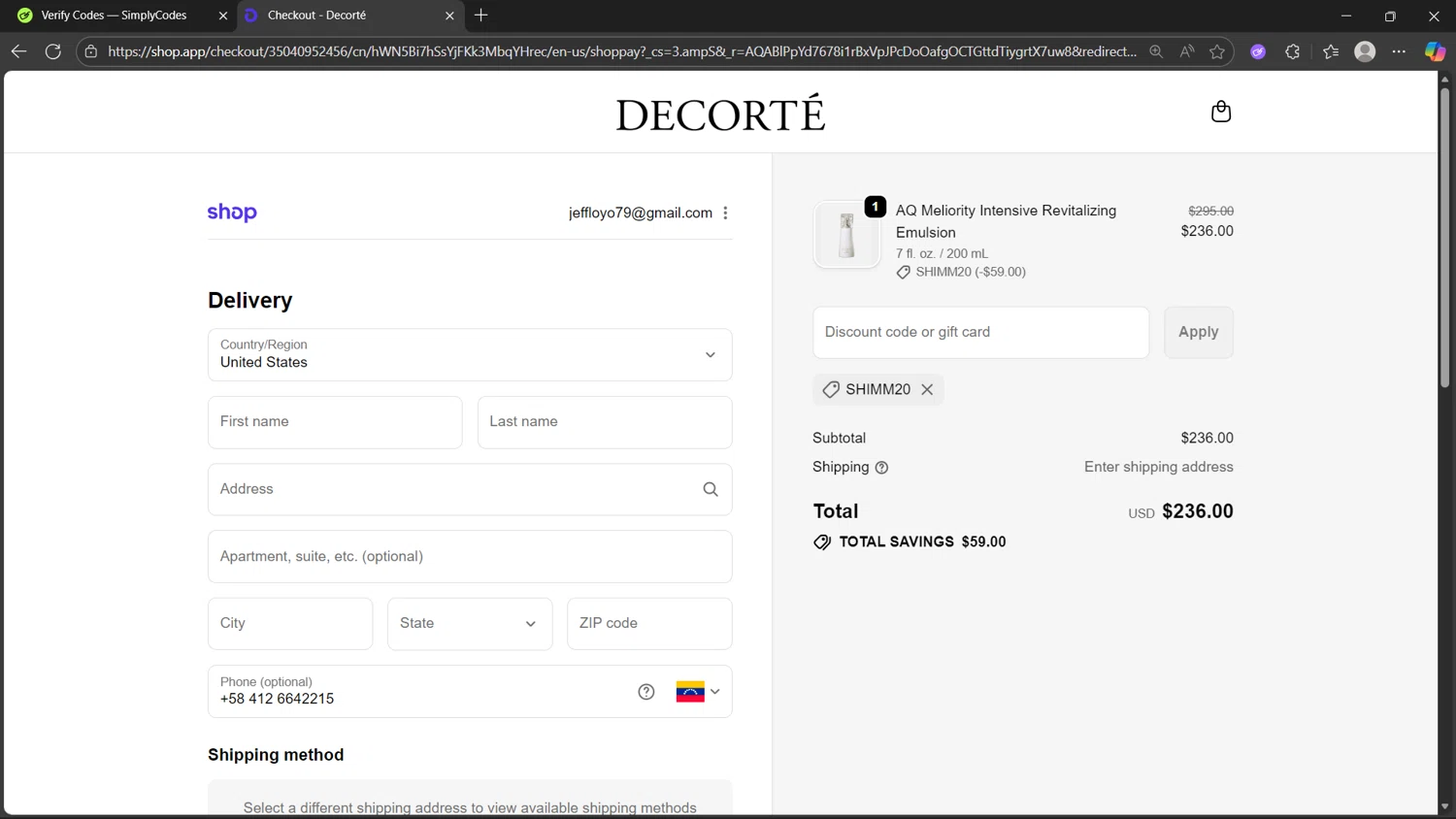Focus the Address field
The width and height of the screenshot is (1456, 819).
click(470, 489)
